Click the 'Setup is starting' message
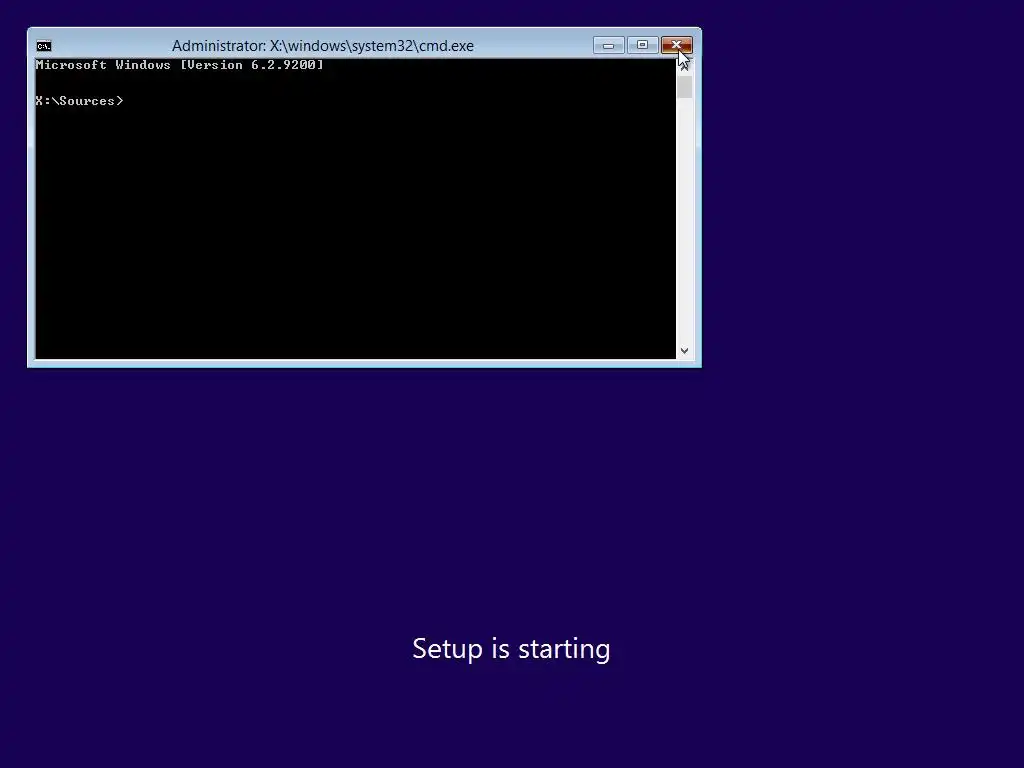 511,649
